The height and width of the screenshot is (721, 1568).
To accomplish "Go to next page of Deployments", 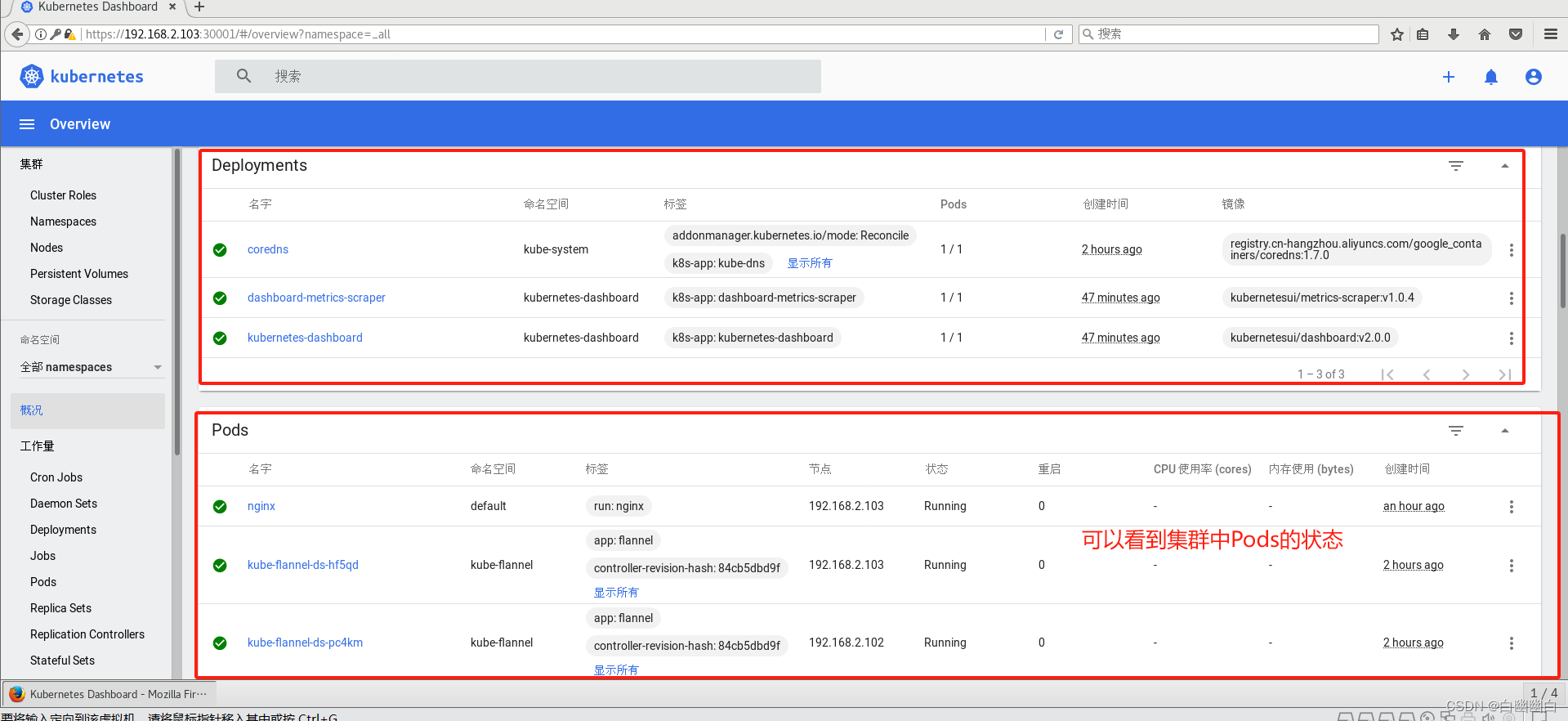I will click(1465, 374).
